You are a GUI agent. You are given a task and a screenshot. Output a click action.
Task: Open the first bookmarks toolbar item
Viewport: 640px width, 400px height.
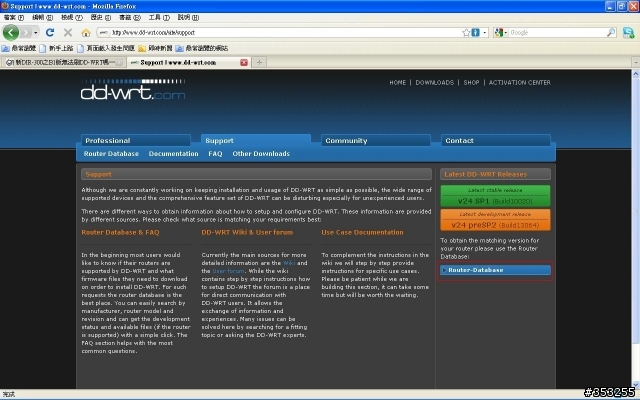19,48
